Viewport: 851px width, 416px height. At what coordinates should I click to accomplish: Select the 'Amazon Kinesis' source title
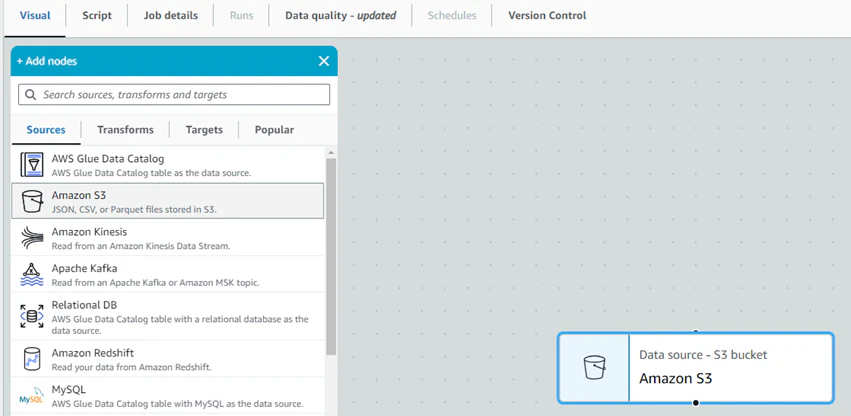click(x=89, y=232)
